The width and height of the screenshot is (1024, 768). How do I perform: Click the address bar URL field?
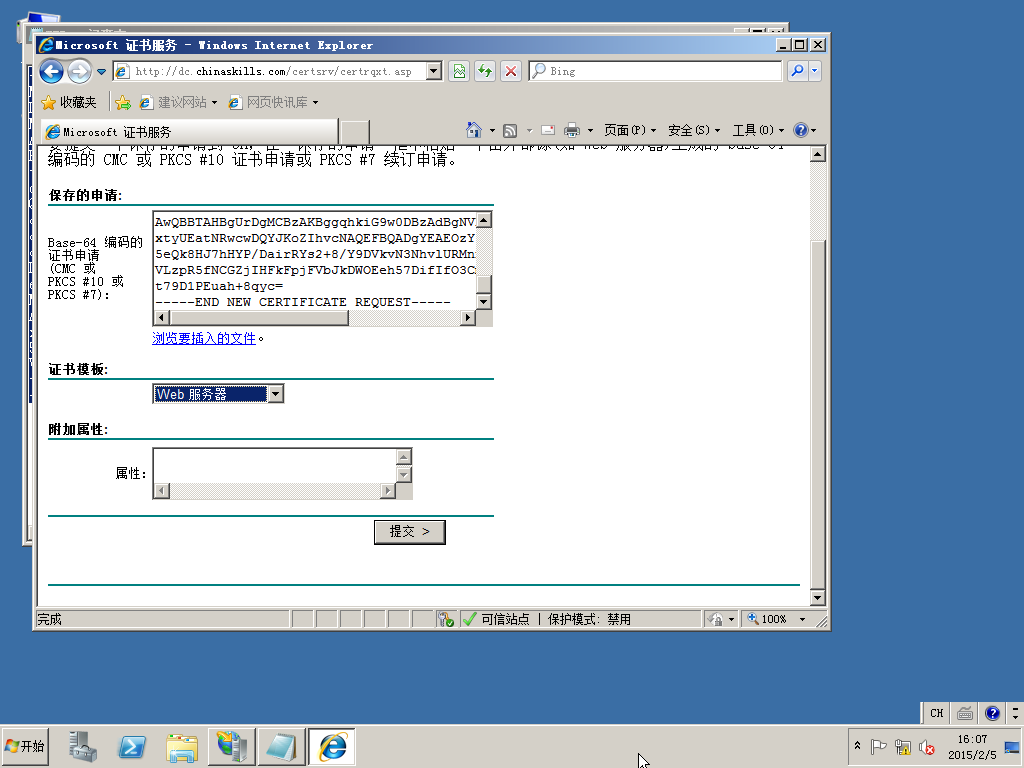point(270,71)
